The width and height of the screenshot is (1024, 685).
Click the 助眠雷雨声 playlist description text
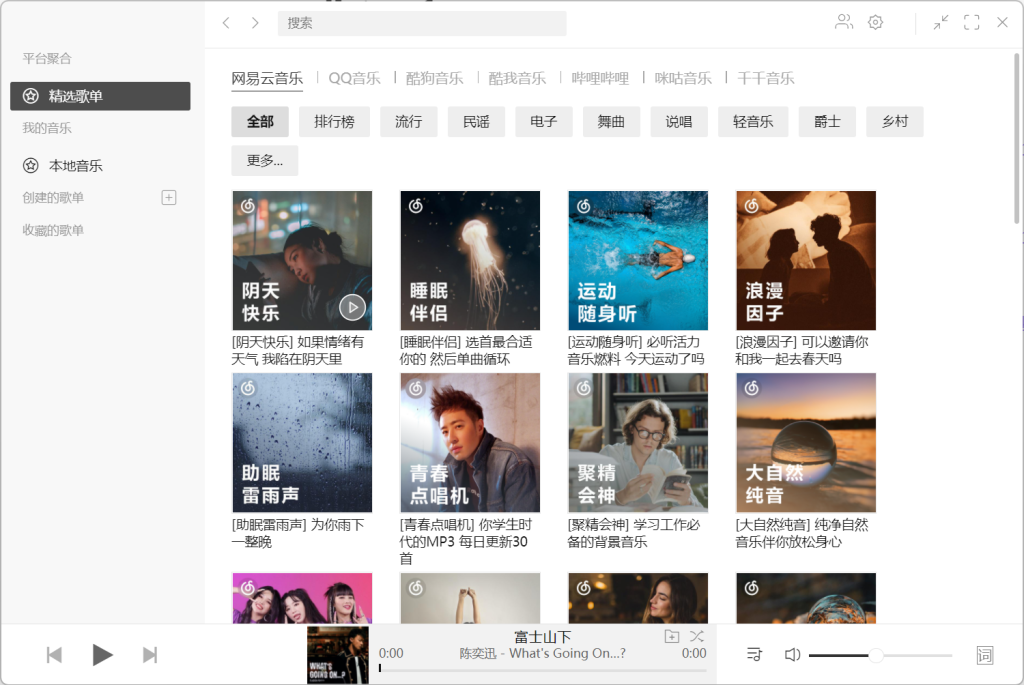pyautogui.click(x=298, y=533)
